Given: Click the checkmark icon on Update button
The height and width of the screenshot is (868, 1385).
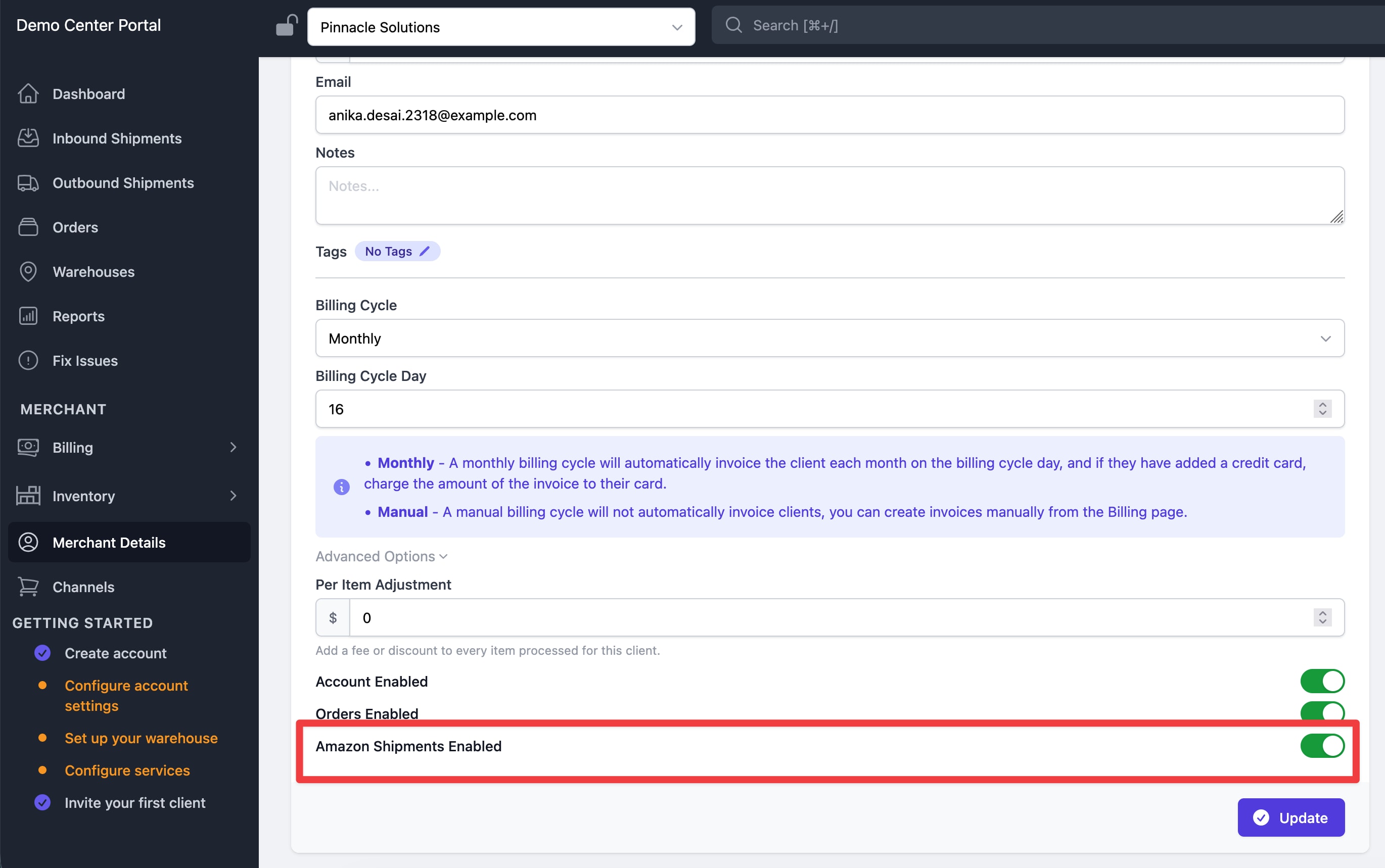Looking at the screenshot, I should point(1261,817).
